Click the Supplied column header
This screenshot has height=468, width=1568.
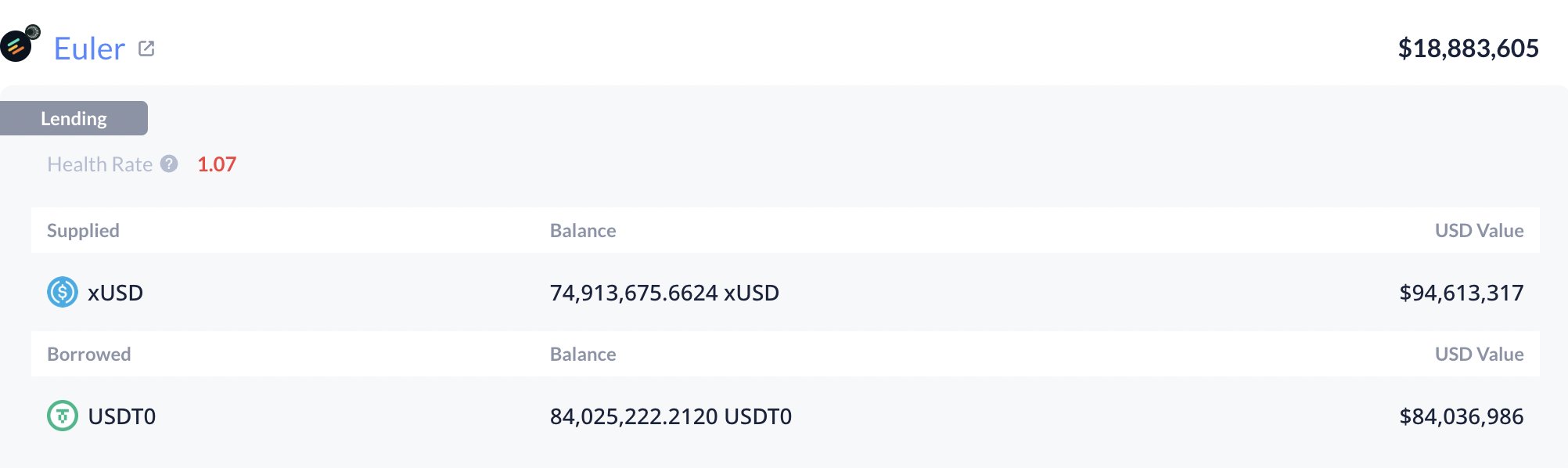83,230
